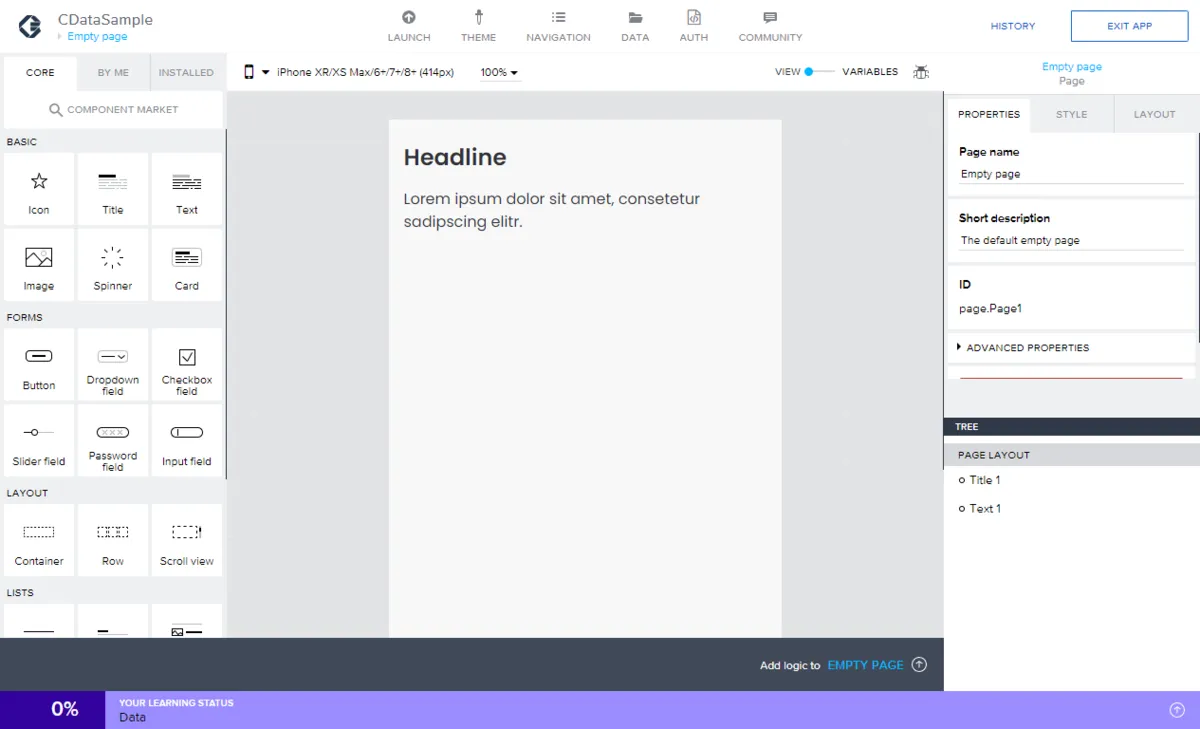
Task: Open the 100% zoom dropdown
Action: point(499,72)
